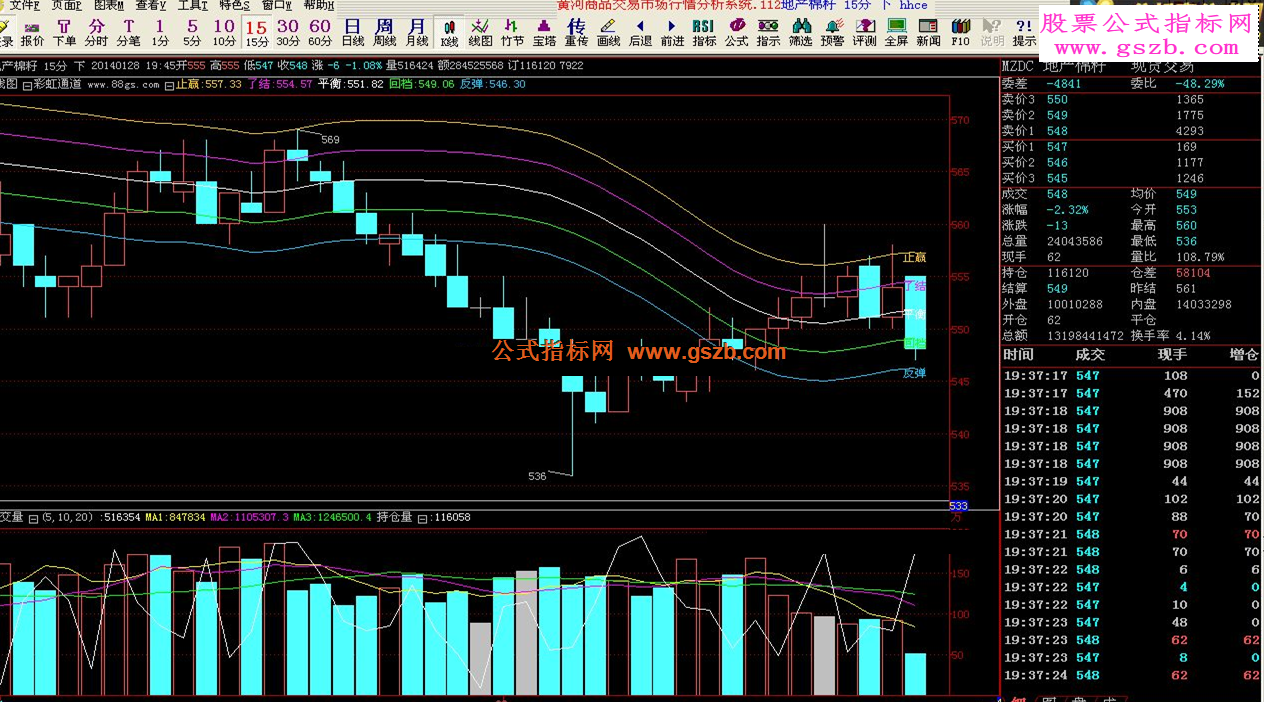Open the 查看 menu
This screenshot has height=702, width=1264.
(150, 6)
